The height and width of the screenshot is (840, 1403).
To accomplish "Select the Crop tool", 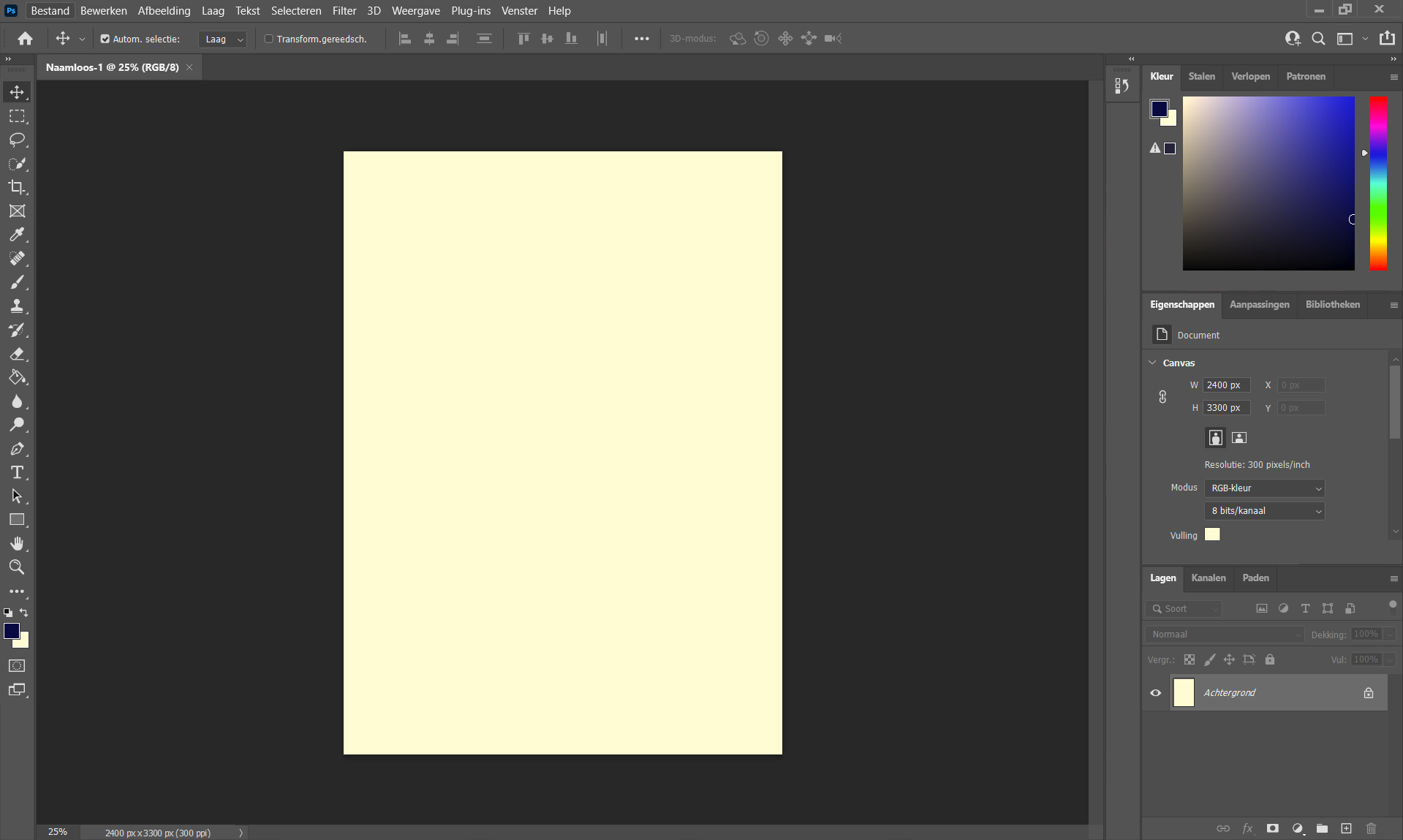I will click(x=17, y=187).
